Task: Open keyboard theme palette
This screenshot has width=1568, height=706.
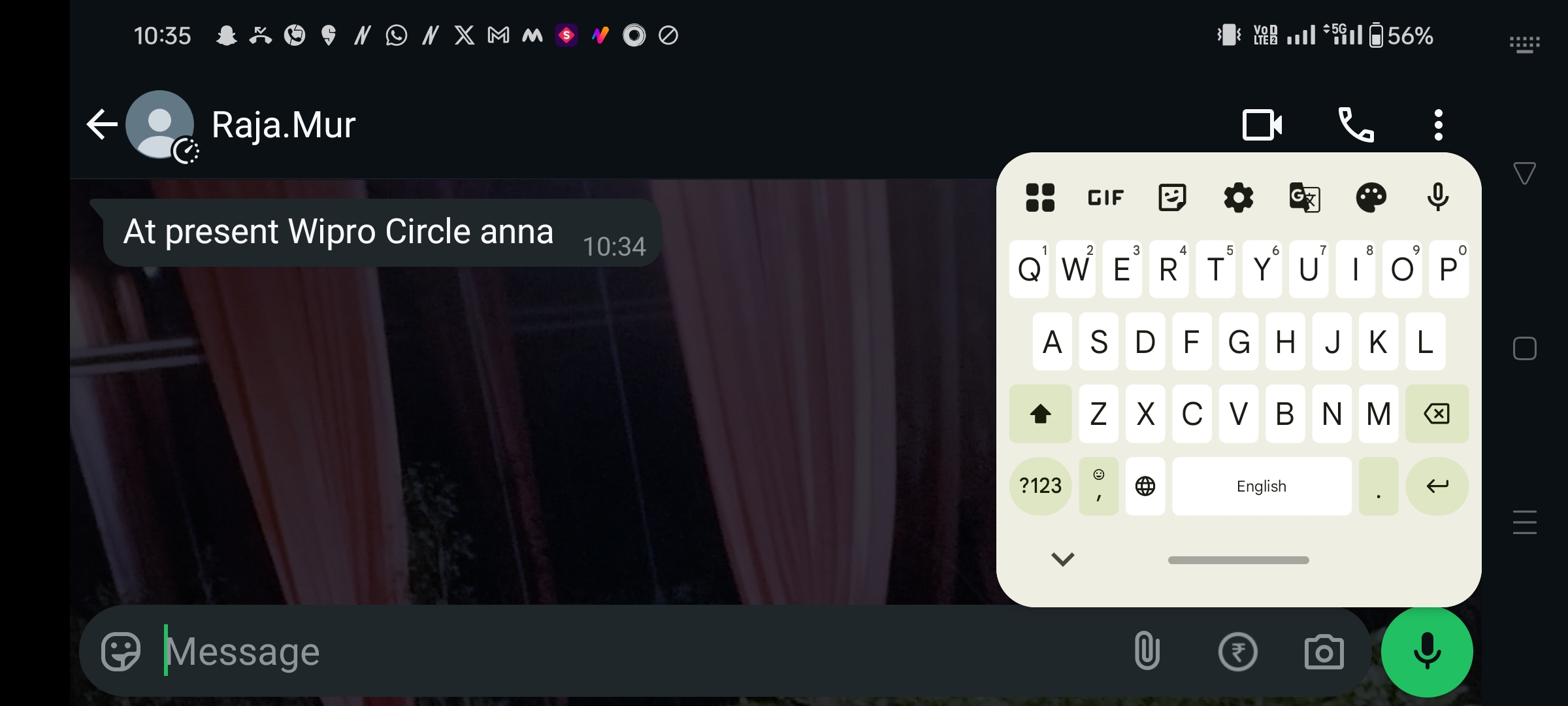Action: tap(1371, 197)
